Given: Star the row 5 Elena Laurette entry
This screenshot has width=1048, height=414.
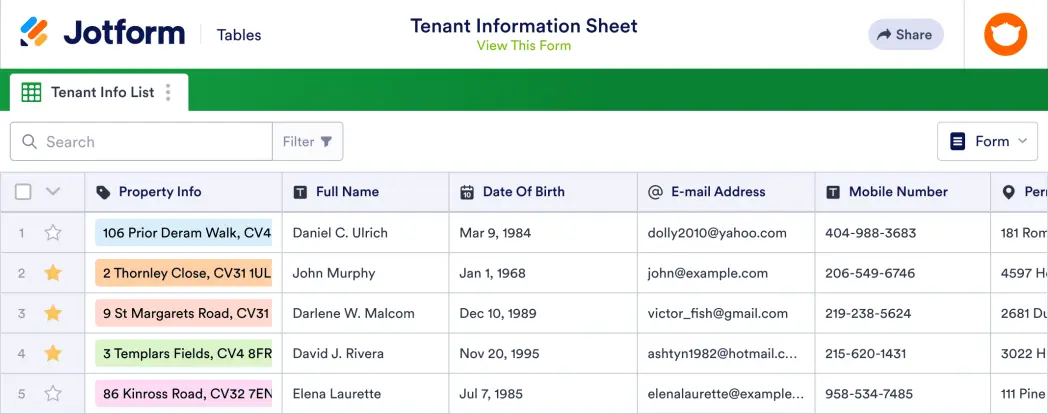Looking at the screenshot, I should (x=53, y=393).
